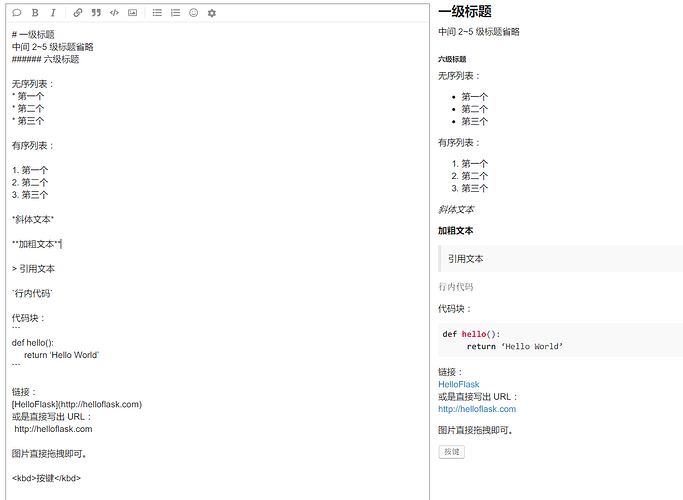Image resolution: width=683 pixels, height=500 pixels.
Task: Click the 六级标题 heading in the preview
Action: [x=452, y=59]
